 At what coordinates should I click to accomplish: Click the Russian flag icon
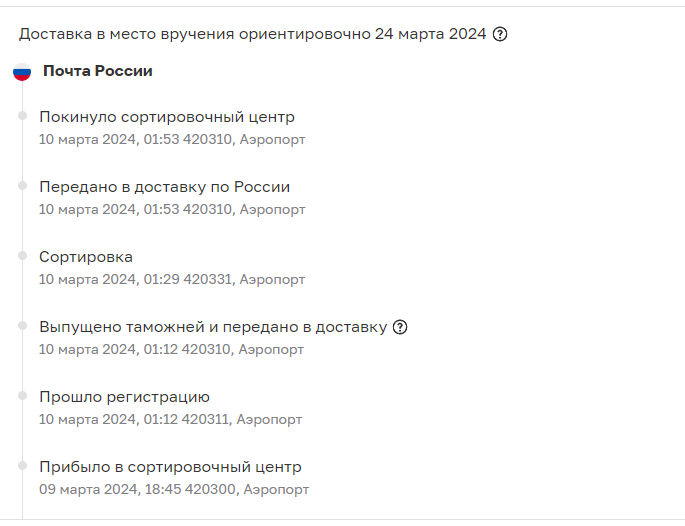coord(22,72)
